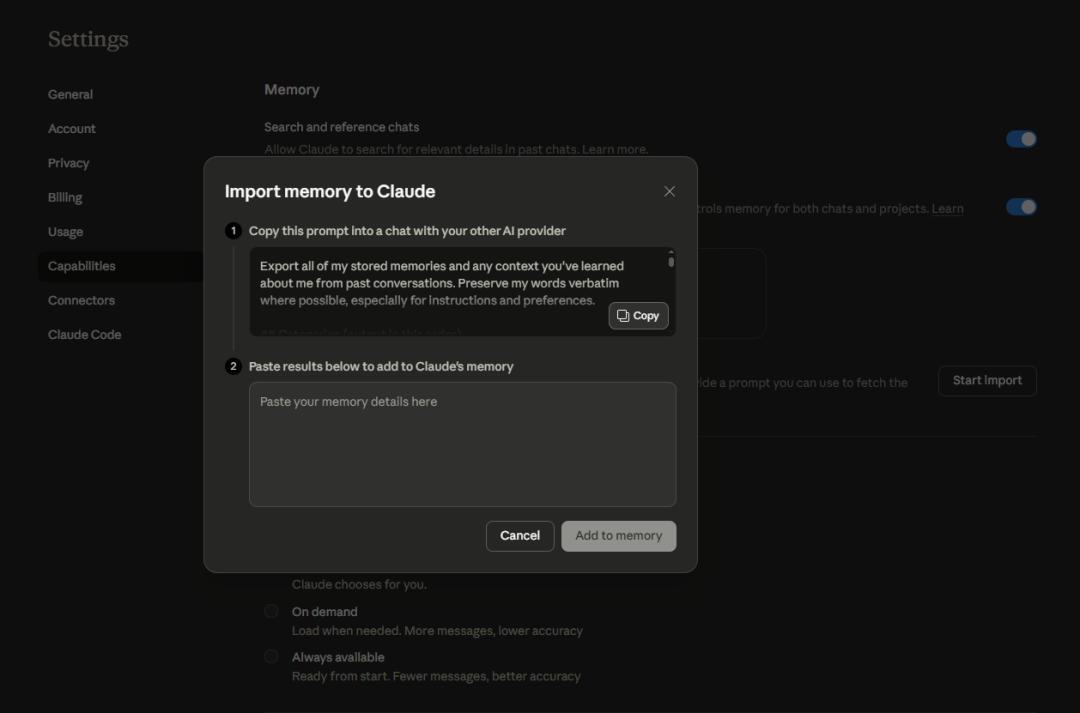Viewport: 1080px width, 713px height.
Task: Open the Claude Code settings
Action: click(84, 335)
